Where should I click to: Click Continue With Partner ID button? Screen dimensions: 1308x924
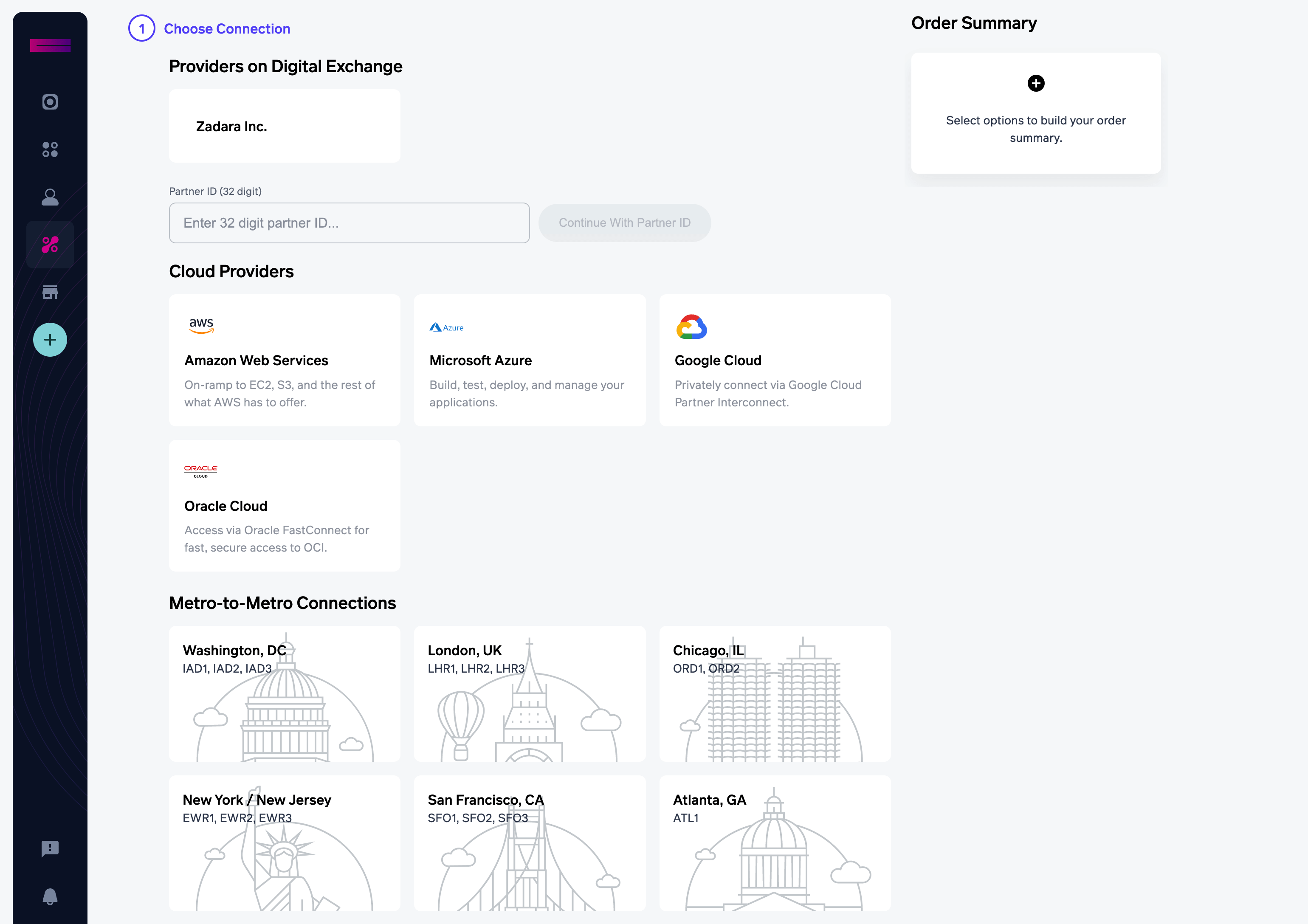[x=624, y=223]
